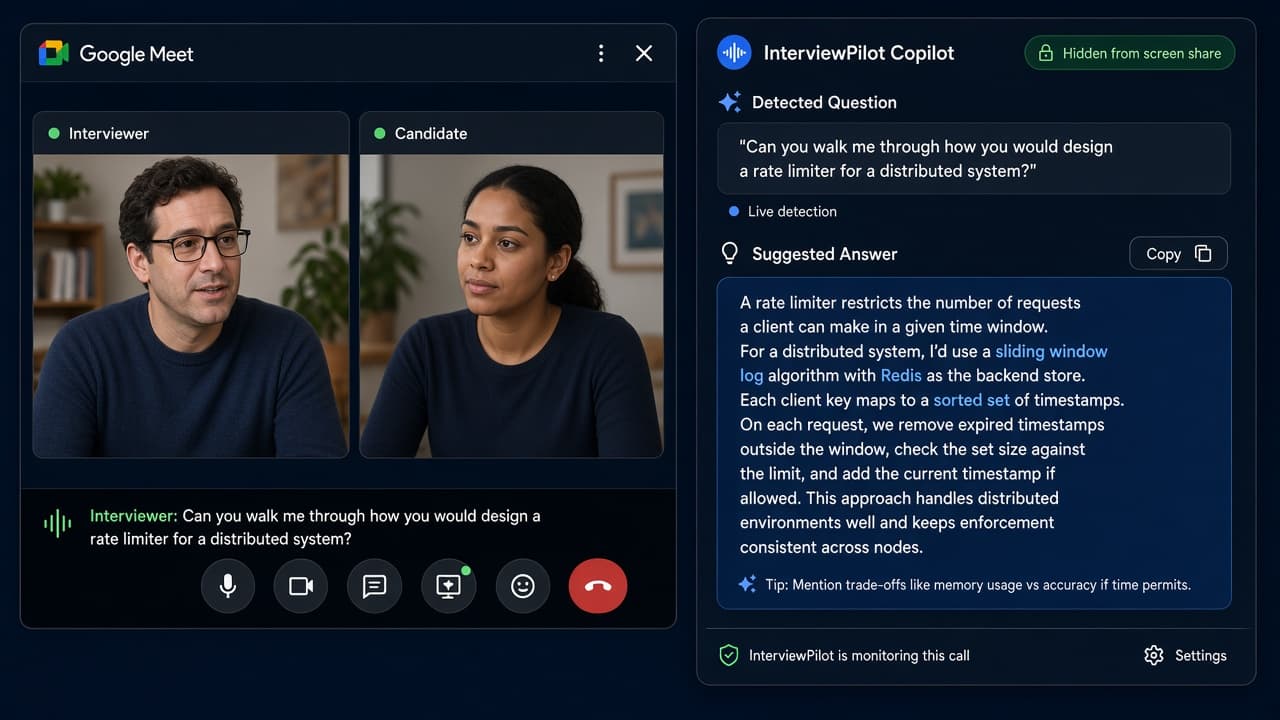
Task: Click the sparkle icon beside the Tip
Action: 747,584
